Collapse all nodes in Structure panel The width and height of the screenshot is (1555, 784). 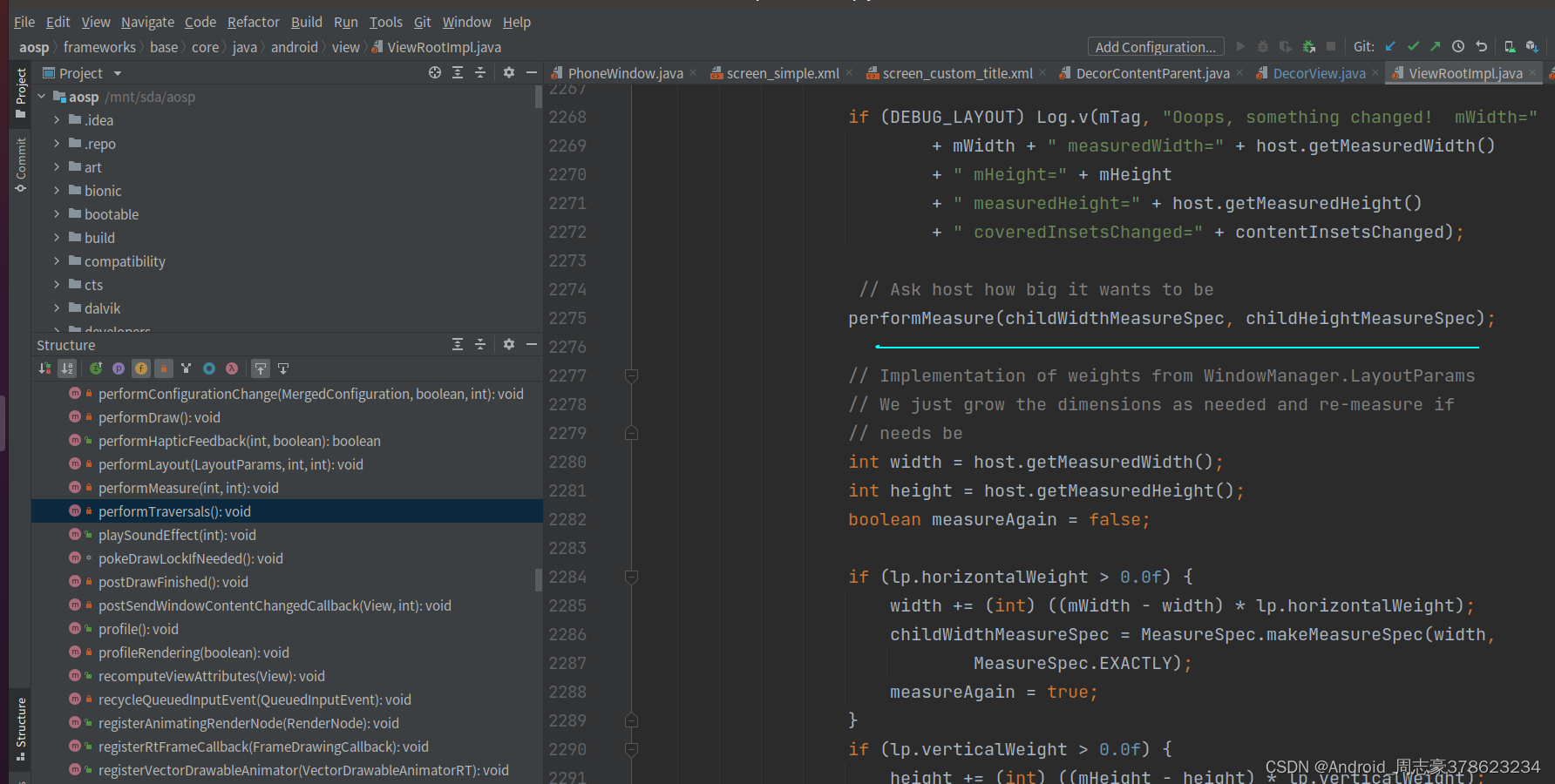(480, 345)
